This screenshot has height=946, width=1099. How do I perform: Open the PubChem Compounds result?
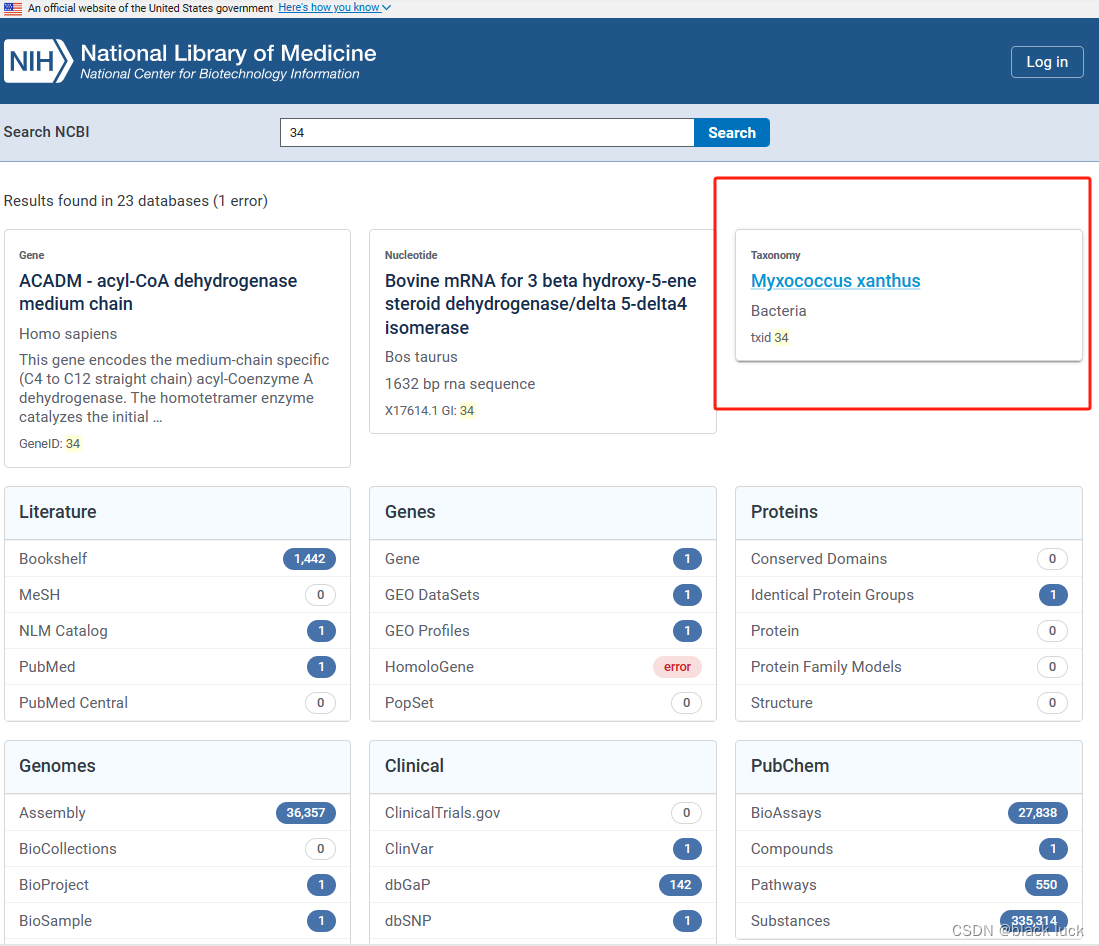click(908, 849)
